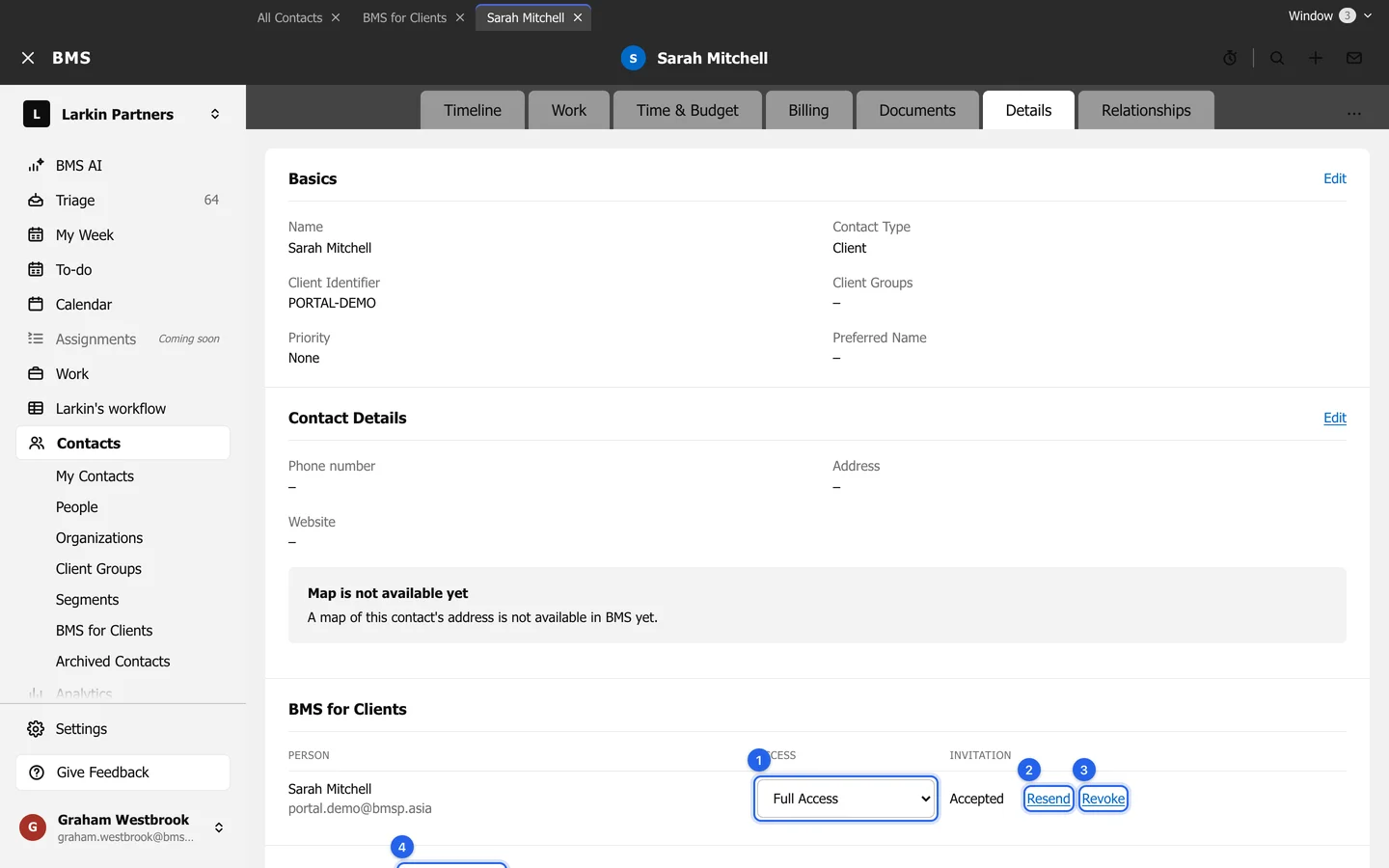Click the plus add icon in header
The height and width of the screenshot is (868, 1389).
click(x=1316, y=58)
